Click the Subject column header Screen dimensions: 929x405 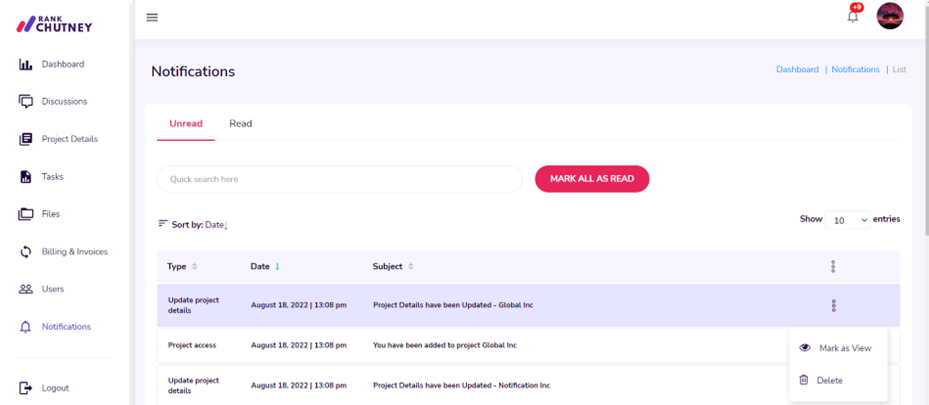[387, 266]
